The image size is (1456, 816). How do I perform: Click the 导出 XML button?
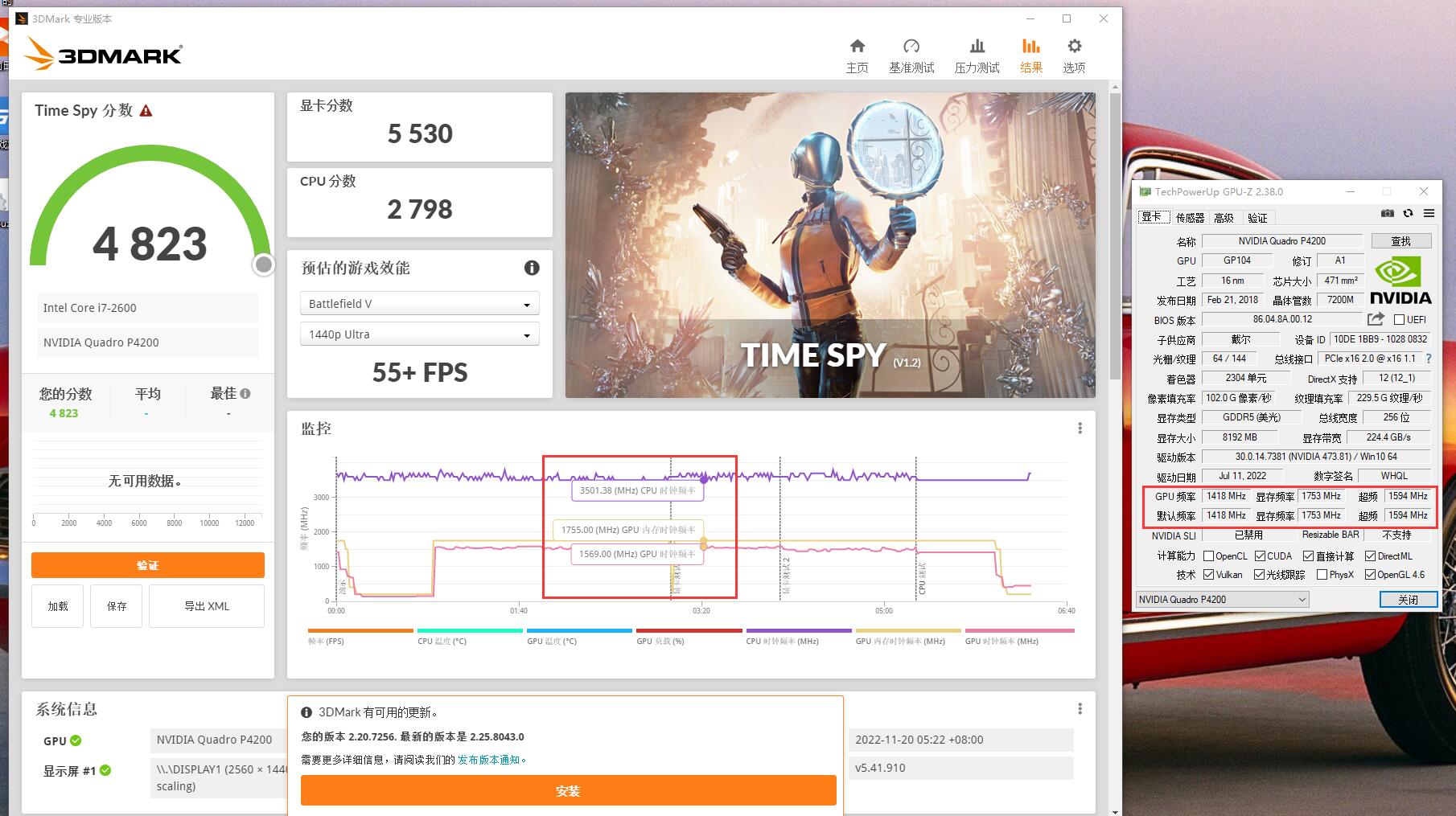pyautogui.click(x=207, y=606)
